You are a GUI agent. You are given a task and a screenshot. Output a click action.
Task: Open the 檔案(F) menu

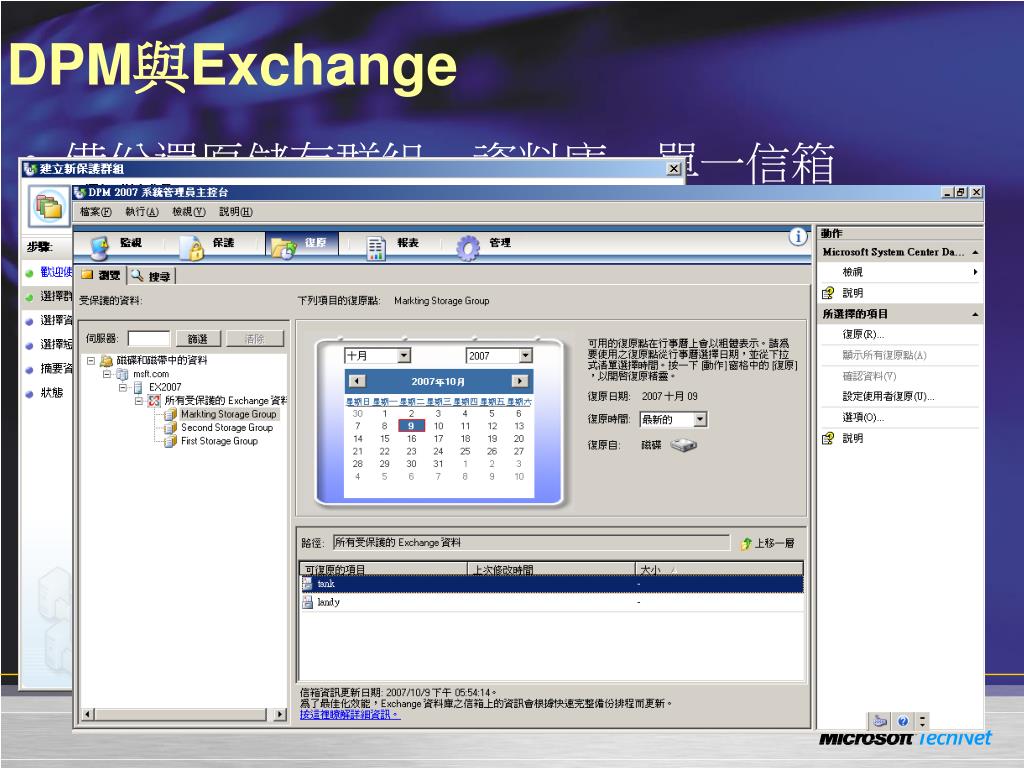click(95, 212)
